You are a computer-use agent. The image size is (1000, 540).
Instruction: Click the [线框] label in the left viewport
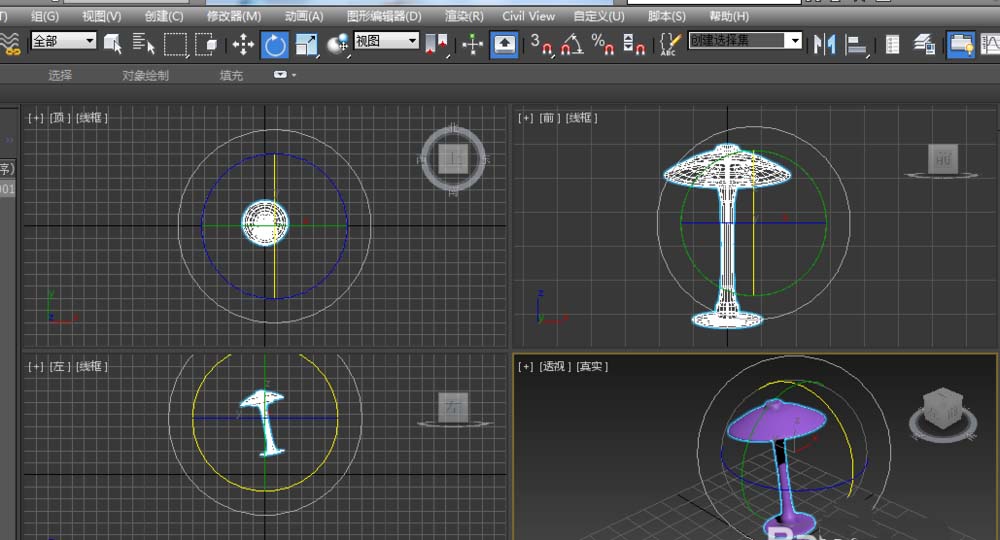tap(92, 367)
